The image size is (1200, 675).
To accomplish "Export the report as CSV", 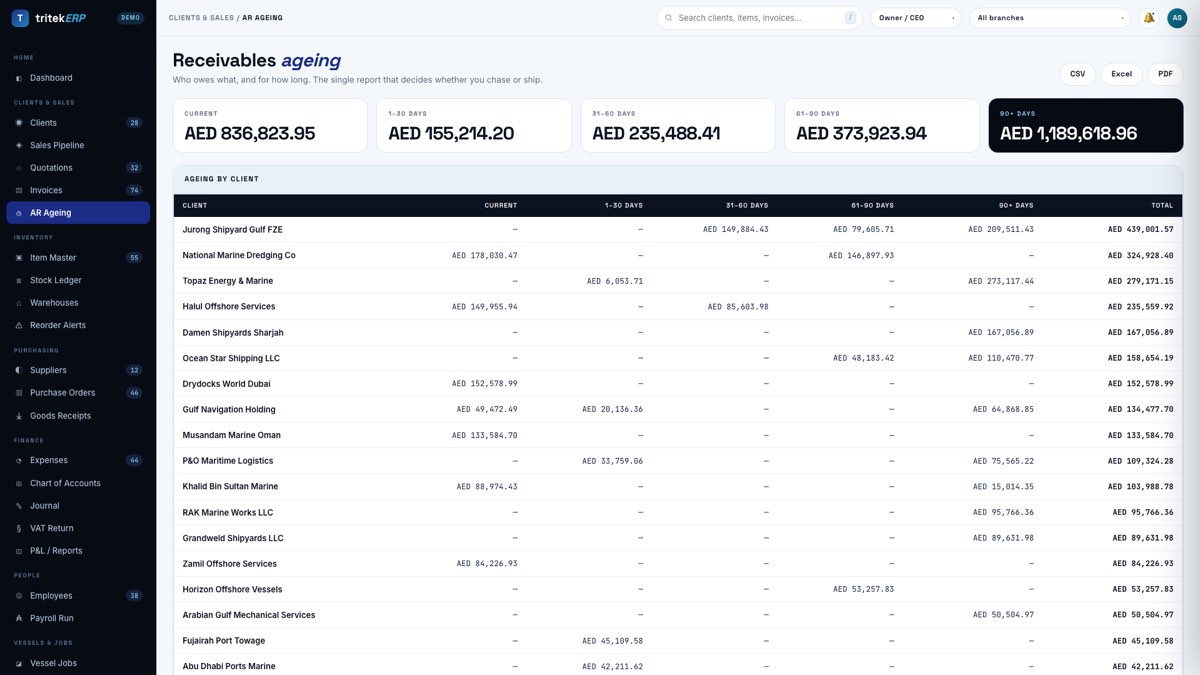I will [1077, 74].
